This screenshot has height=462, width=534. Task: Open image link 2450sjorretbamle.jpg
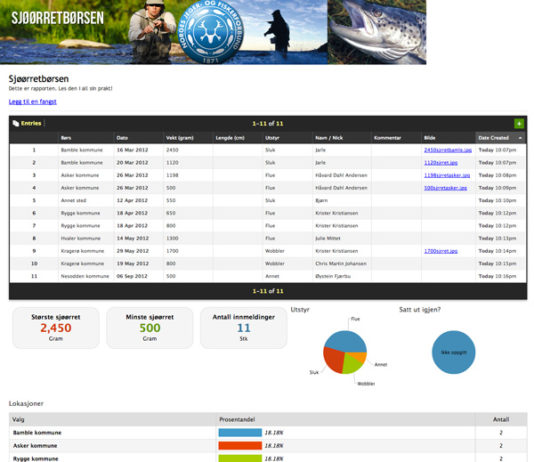coord(447,150)
